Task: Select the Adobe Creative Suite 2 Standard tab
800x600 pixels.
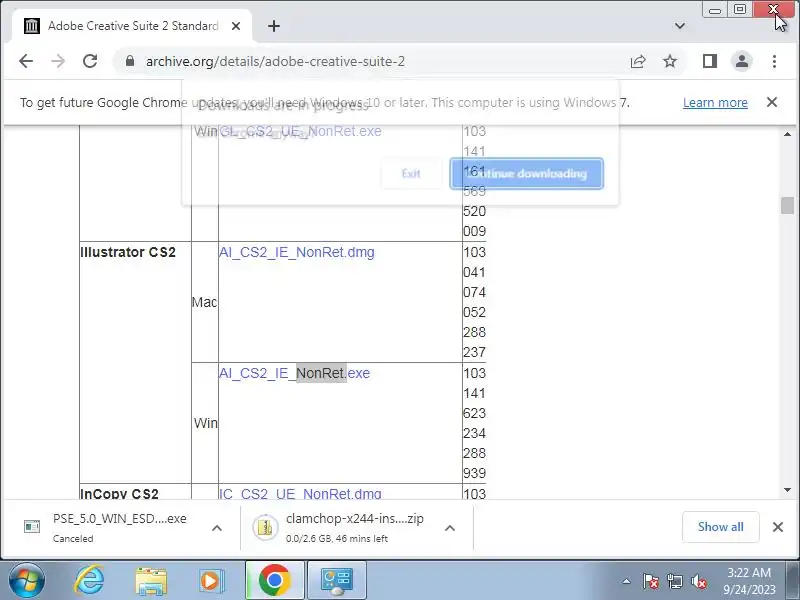Action: coord(131,26)
